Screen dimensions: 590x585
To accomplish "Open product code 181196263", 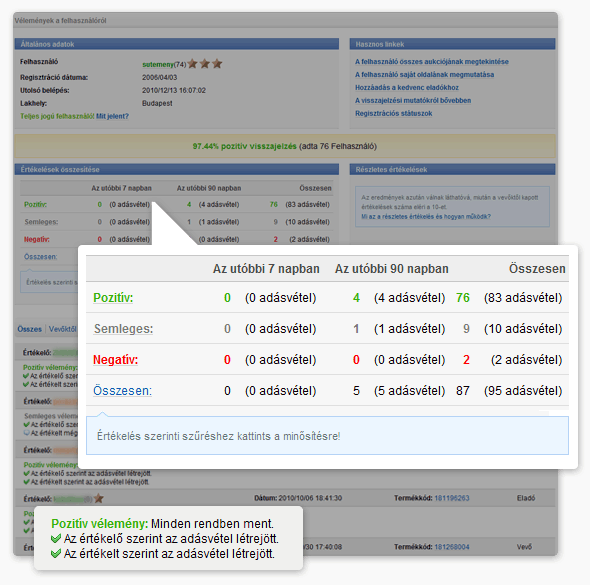I will click(452, 498).
